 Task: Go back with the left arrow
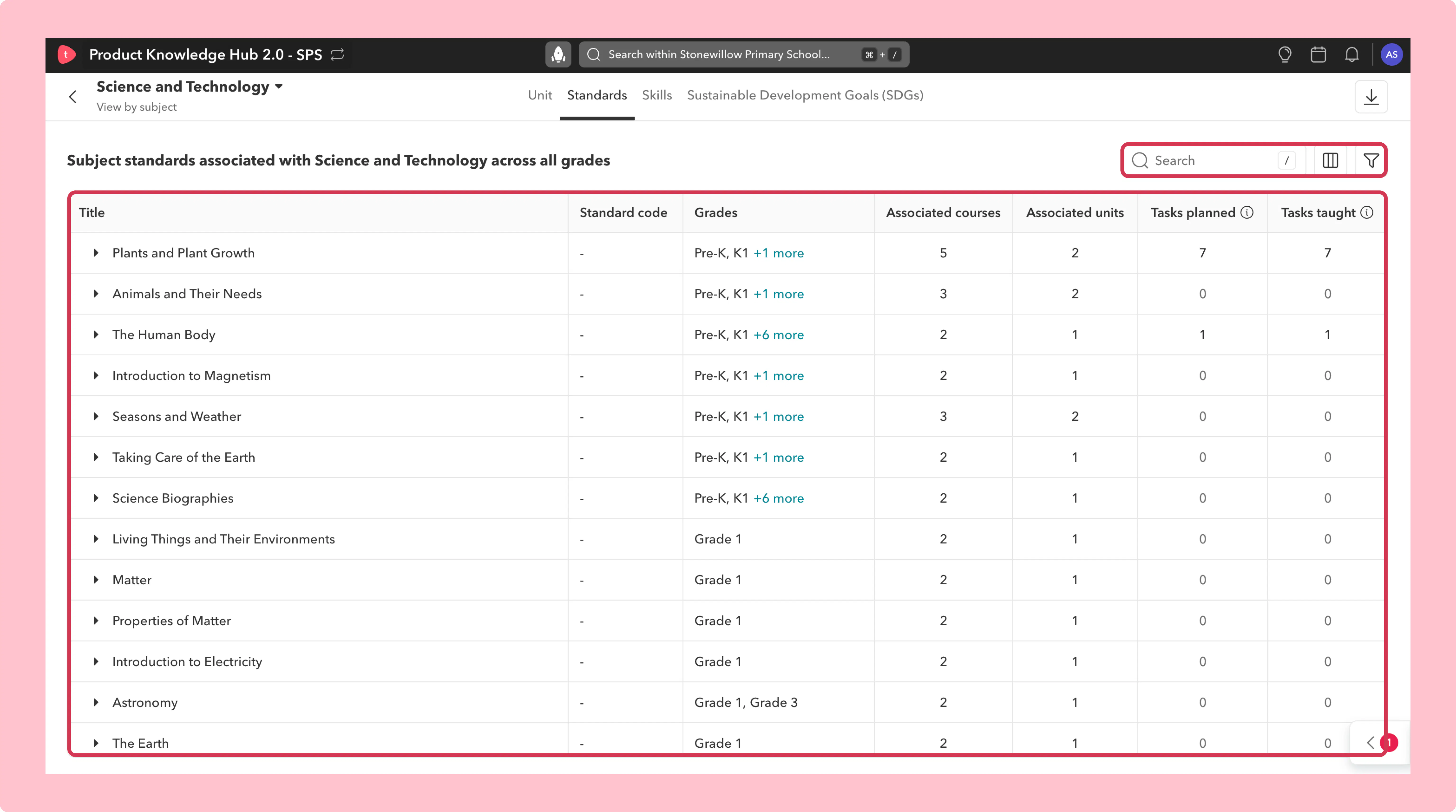[x=72, y=97]
